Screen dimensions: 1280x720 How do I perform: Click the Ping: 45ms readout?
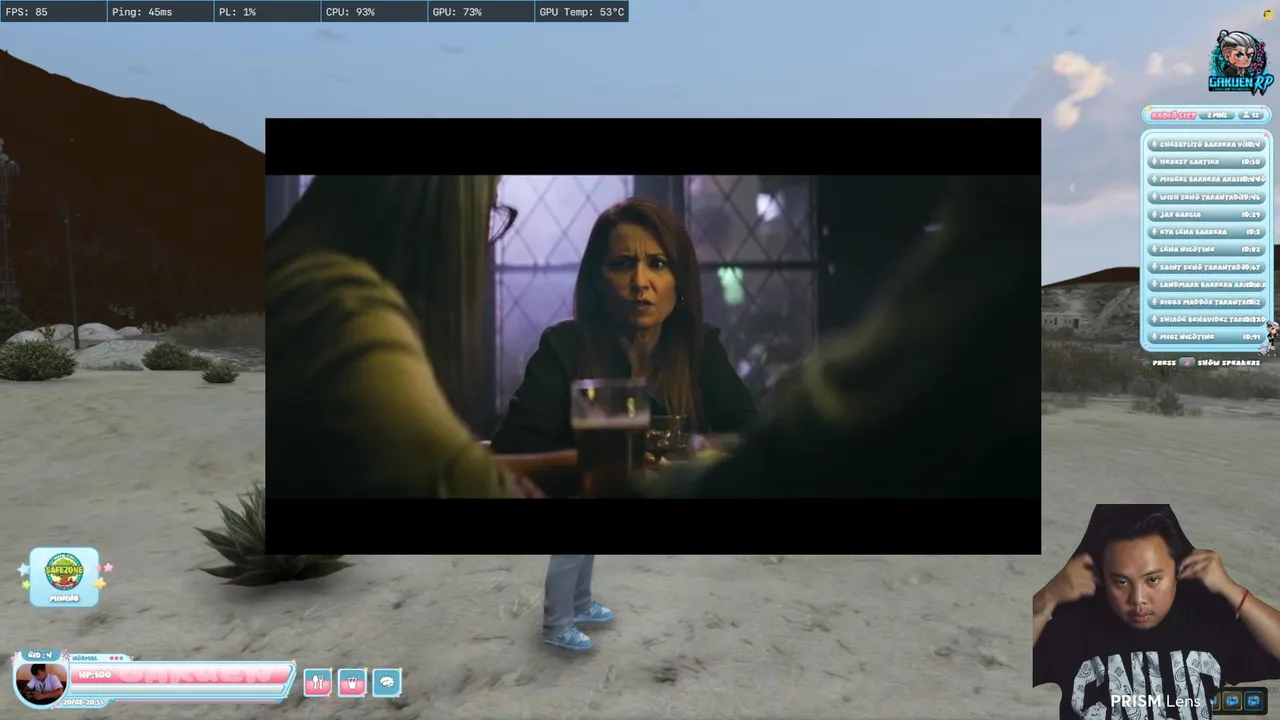160,12
